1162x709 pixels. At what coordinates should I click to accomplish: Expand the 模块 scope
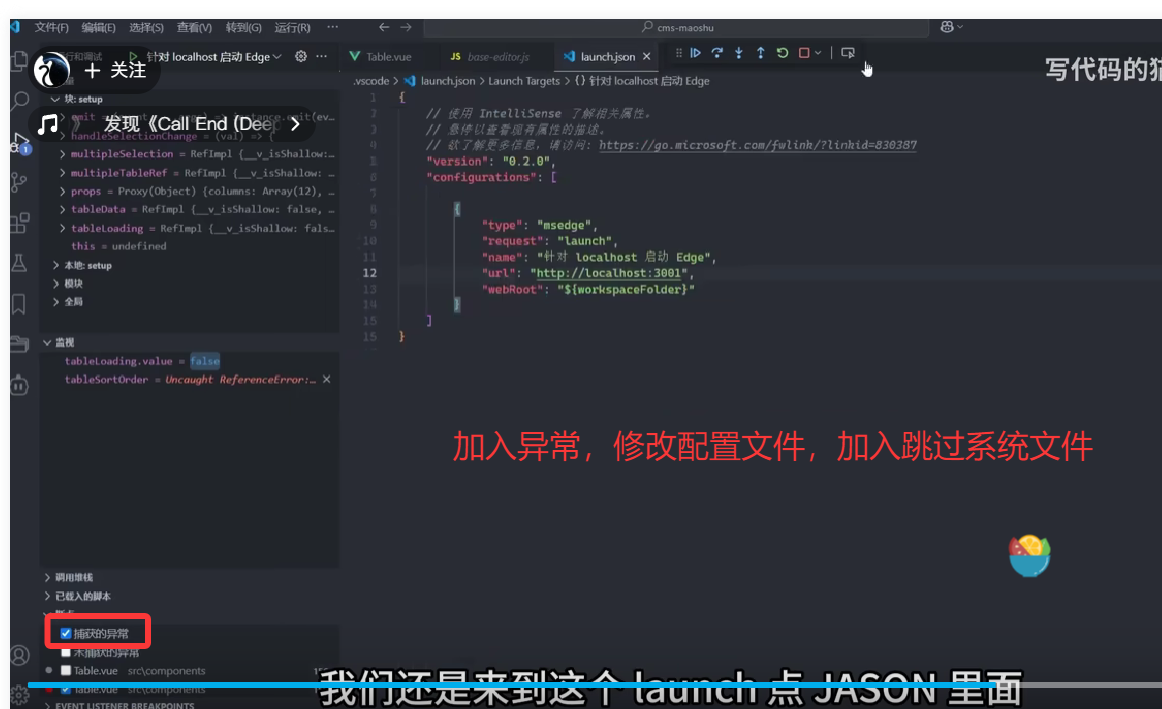coord(56,284)
